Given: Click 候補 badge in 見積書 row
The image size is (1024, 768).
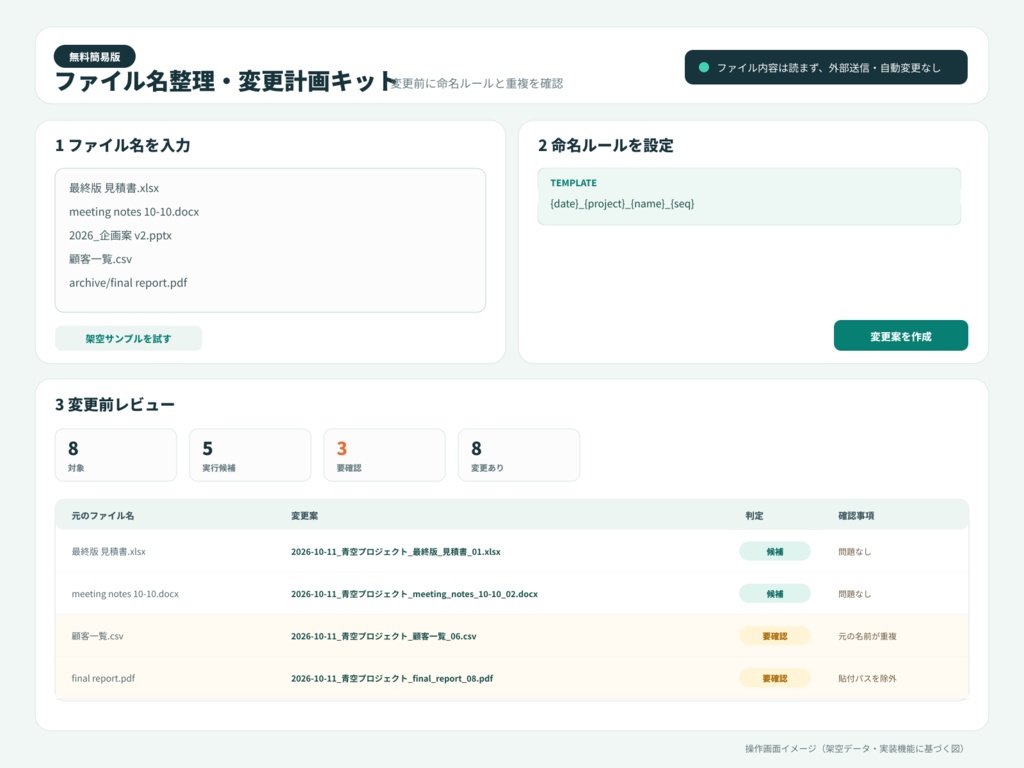Looking at the screenshot, I should (775, 551).
